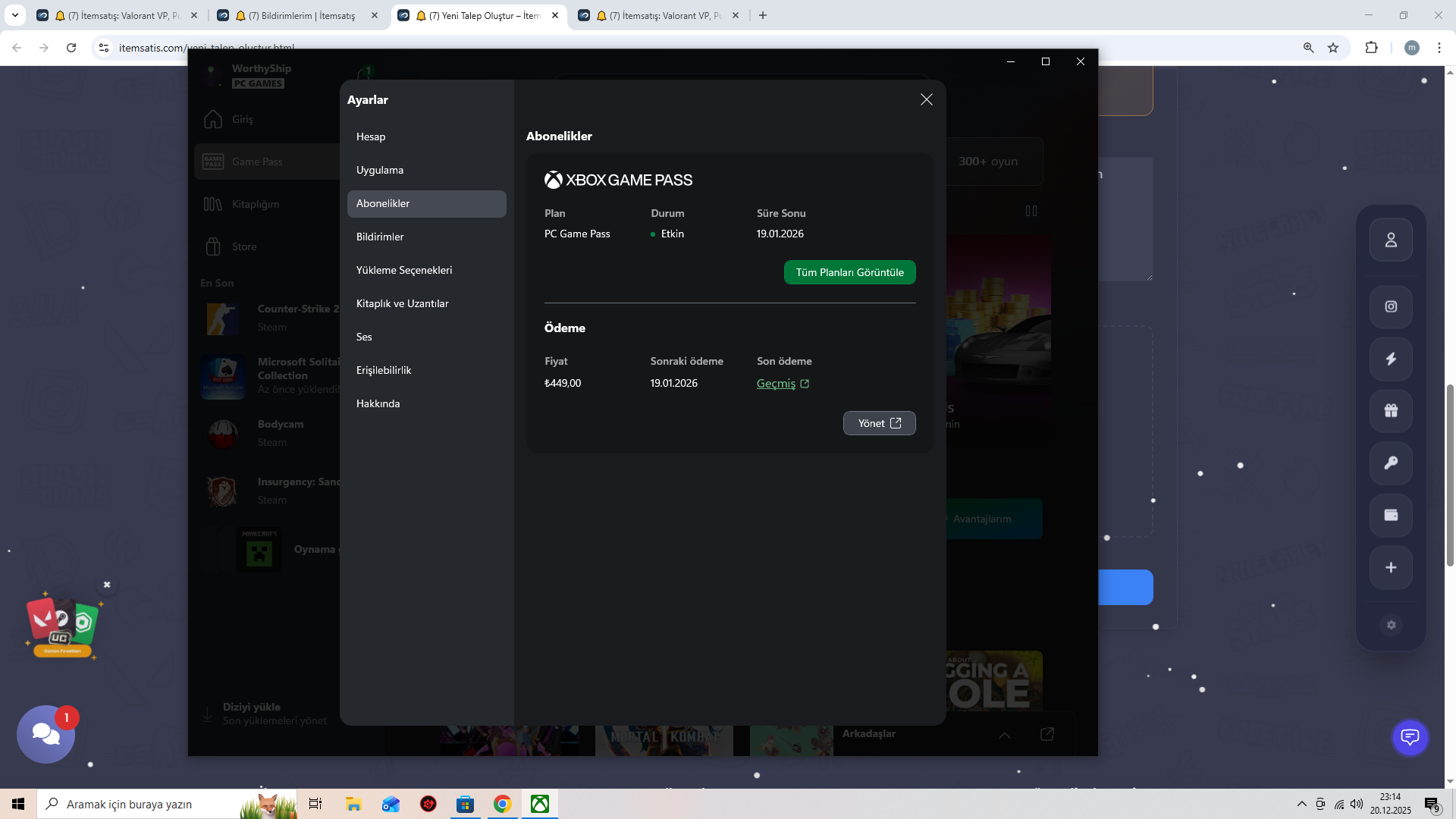Image resolution: width=1456 pixels, height=819 pixels.
Task: Bookmark this page with the star
Action: (x=1333, y=48)
